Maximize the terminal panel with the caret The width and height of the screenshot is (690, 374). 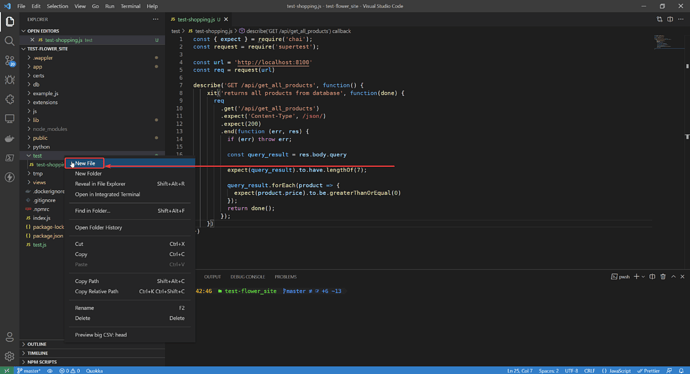click(x=673, y=277)
